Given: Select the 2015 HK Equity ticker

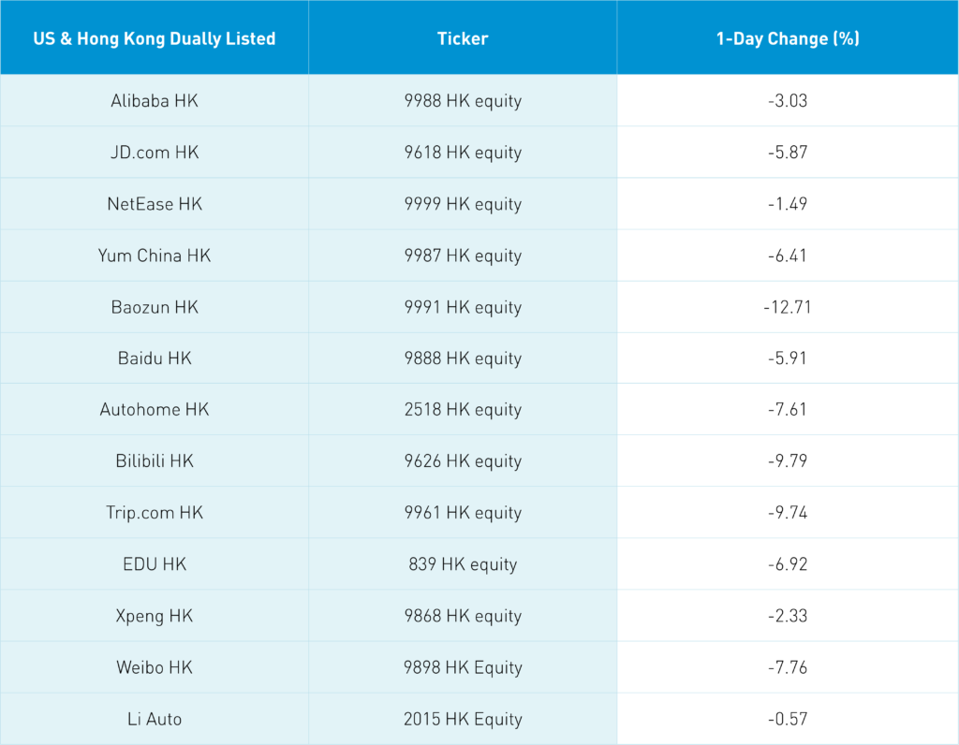Looking at the screenshot, I should pos(462,719).
